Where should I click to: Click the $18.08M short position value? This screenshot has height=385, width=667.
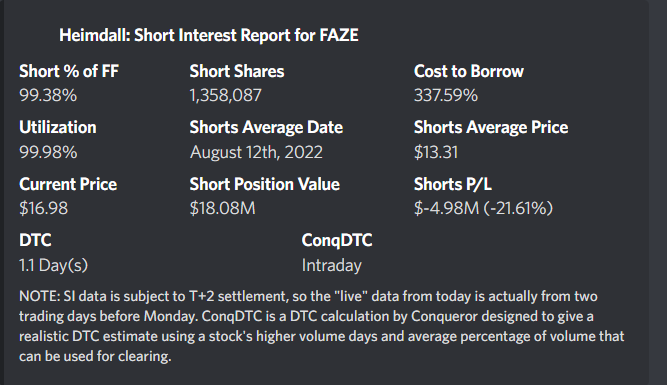coord(222,208)
